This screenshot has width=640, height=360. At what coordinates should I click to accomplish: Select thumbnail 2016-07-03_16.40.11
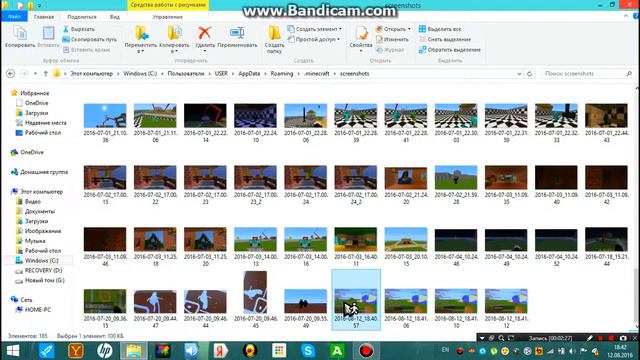356,247
